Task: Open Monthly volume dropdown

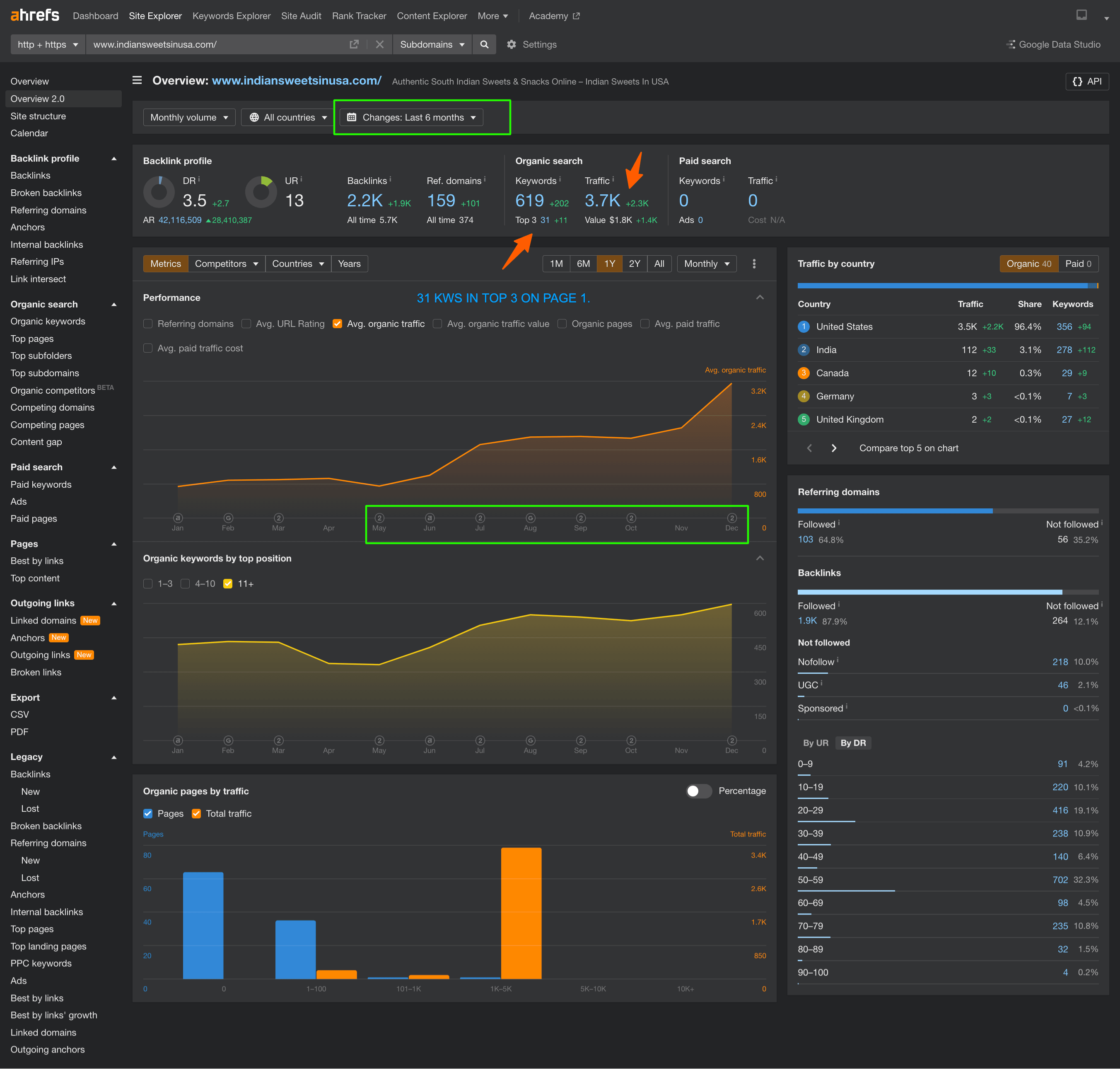Action: click(x=189, y=117)
